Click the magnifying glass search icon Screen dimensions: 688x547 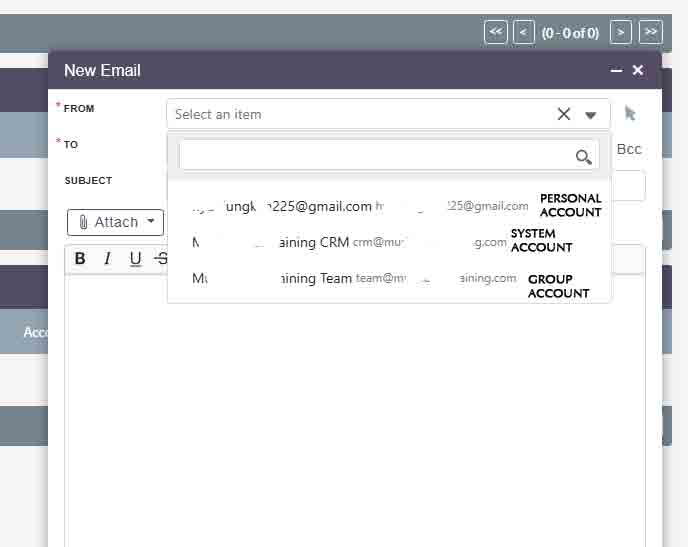(x=584, y=156)
